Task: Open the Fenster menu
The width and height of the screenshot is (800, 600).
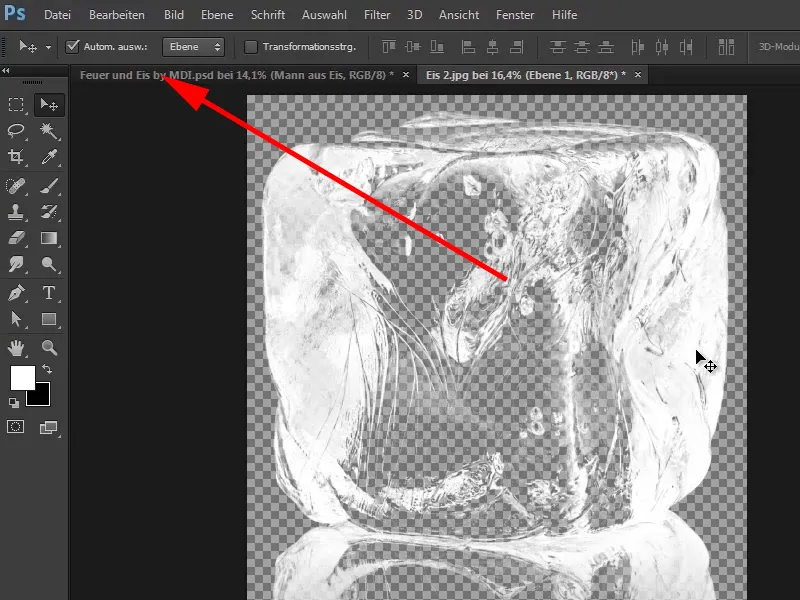Action: tap(515, 15)
